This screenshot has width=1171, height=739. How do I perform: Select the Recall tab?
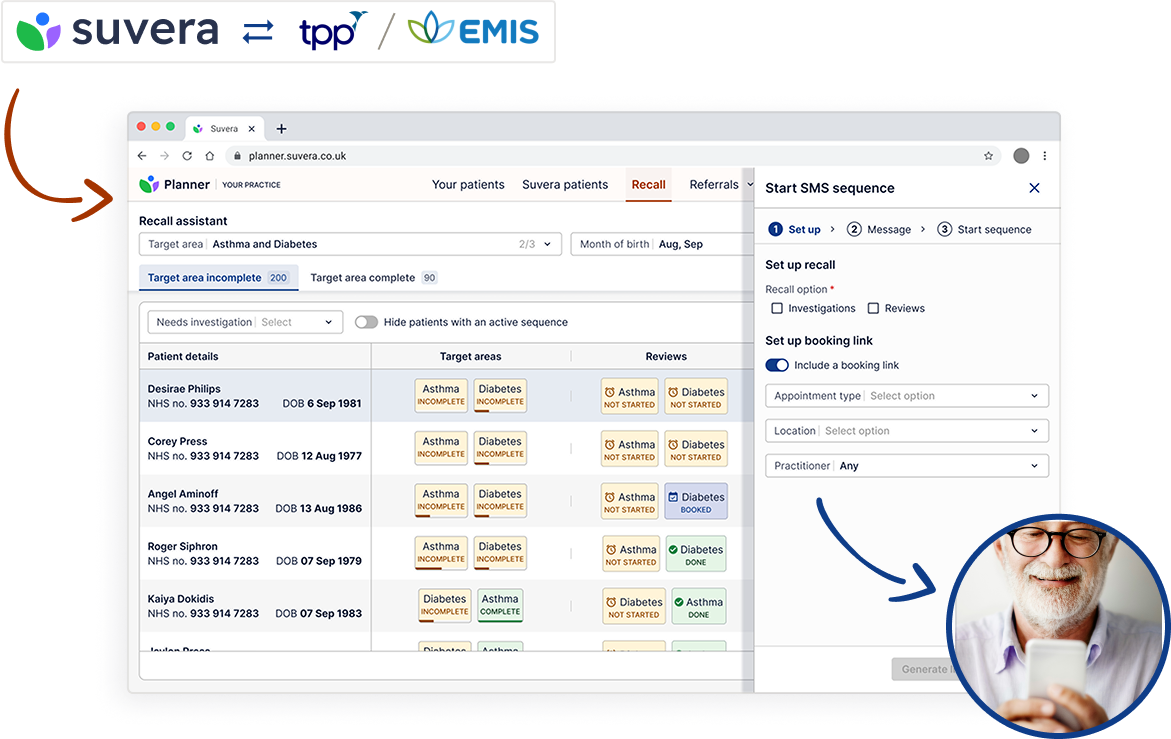tap(648, 184)
